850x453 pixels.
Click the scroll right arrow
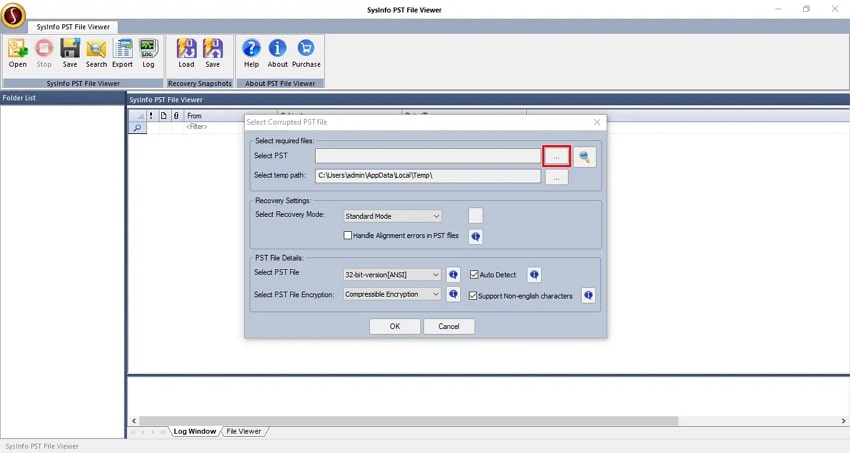[x=843, y=420]
